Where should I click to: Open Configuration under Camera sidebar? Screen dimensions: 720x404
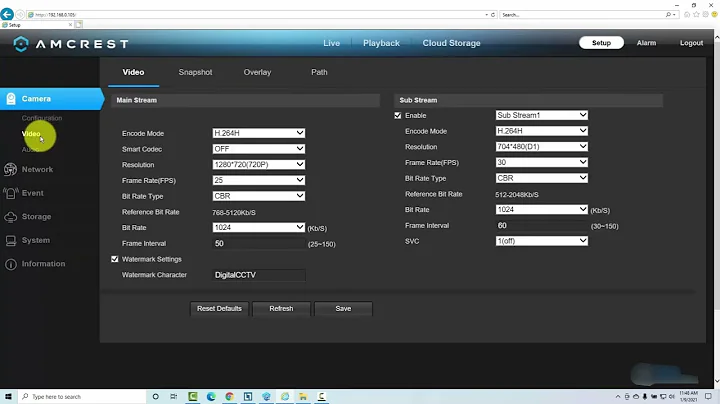point(42,118)
